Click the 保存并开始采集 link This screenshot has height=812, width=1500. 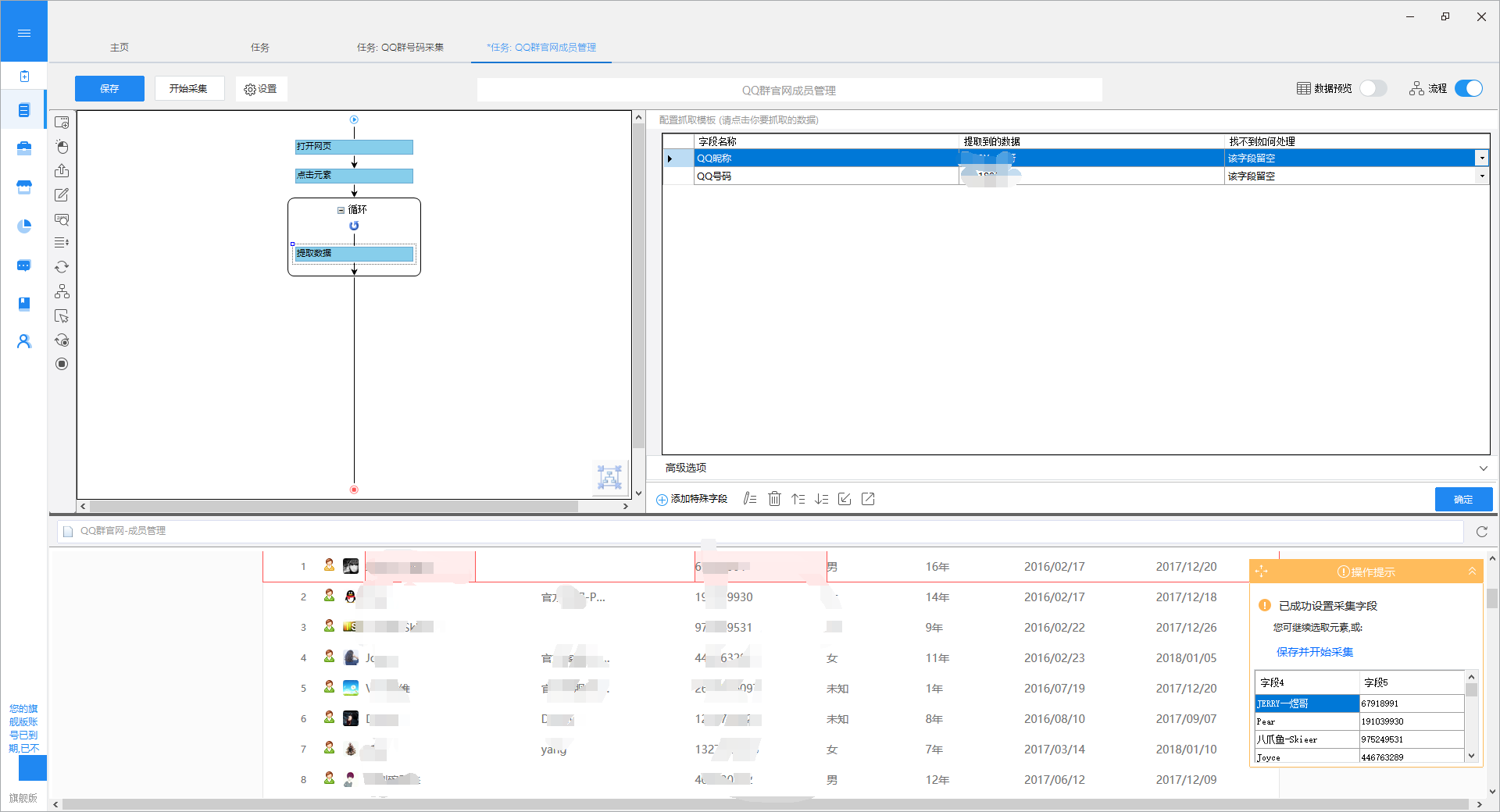1315,652
